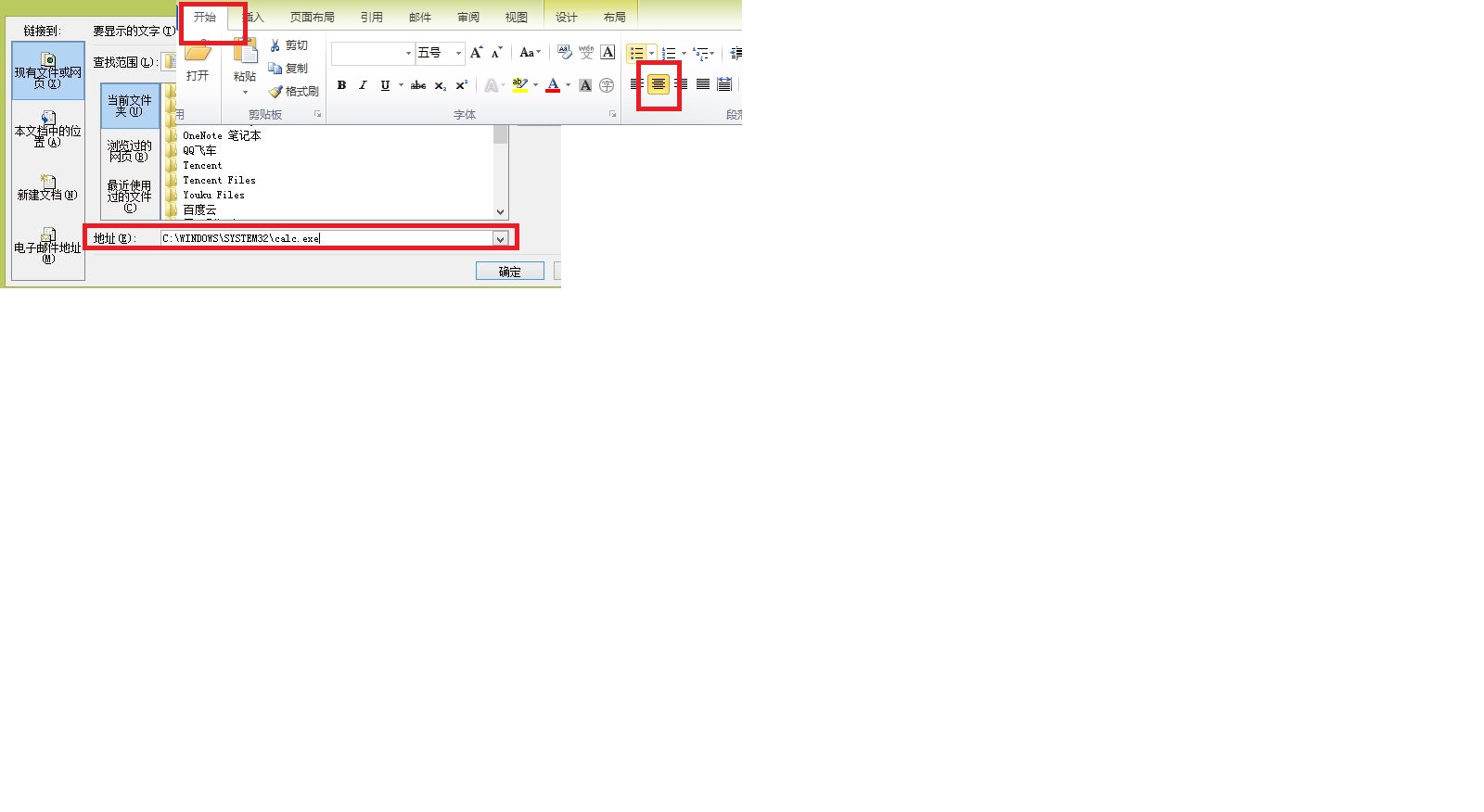Open the font name combo box

tap(372, 54)
